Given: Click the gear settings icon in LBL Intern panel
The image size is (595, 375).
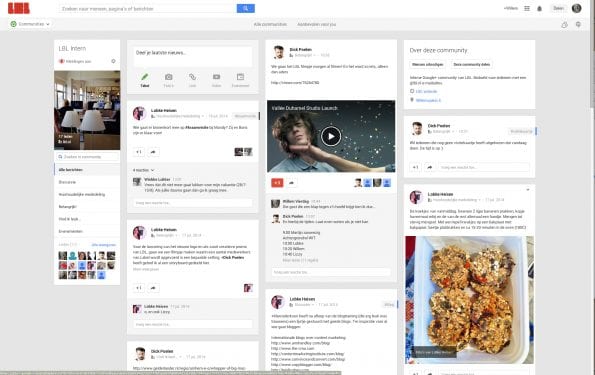Looking at the screenshot, I should point(113,61).
